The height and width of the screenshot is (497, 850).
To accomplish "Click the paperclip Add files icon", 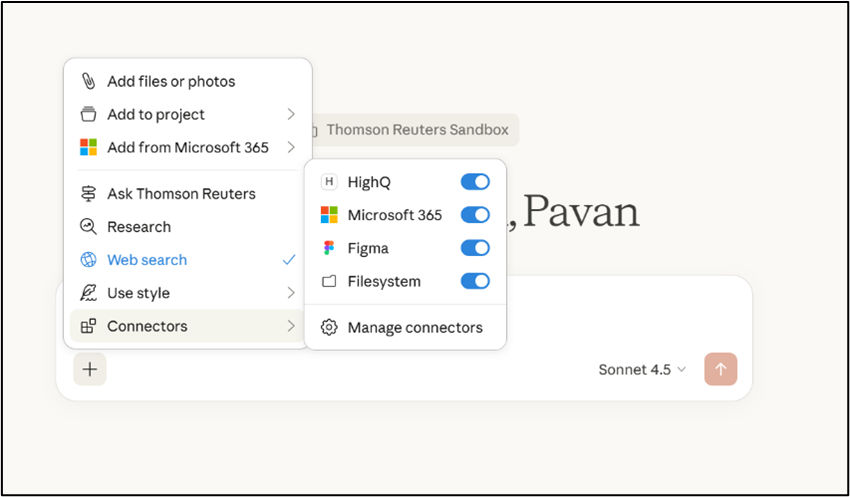I will tap(88, 81).
